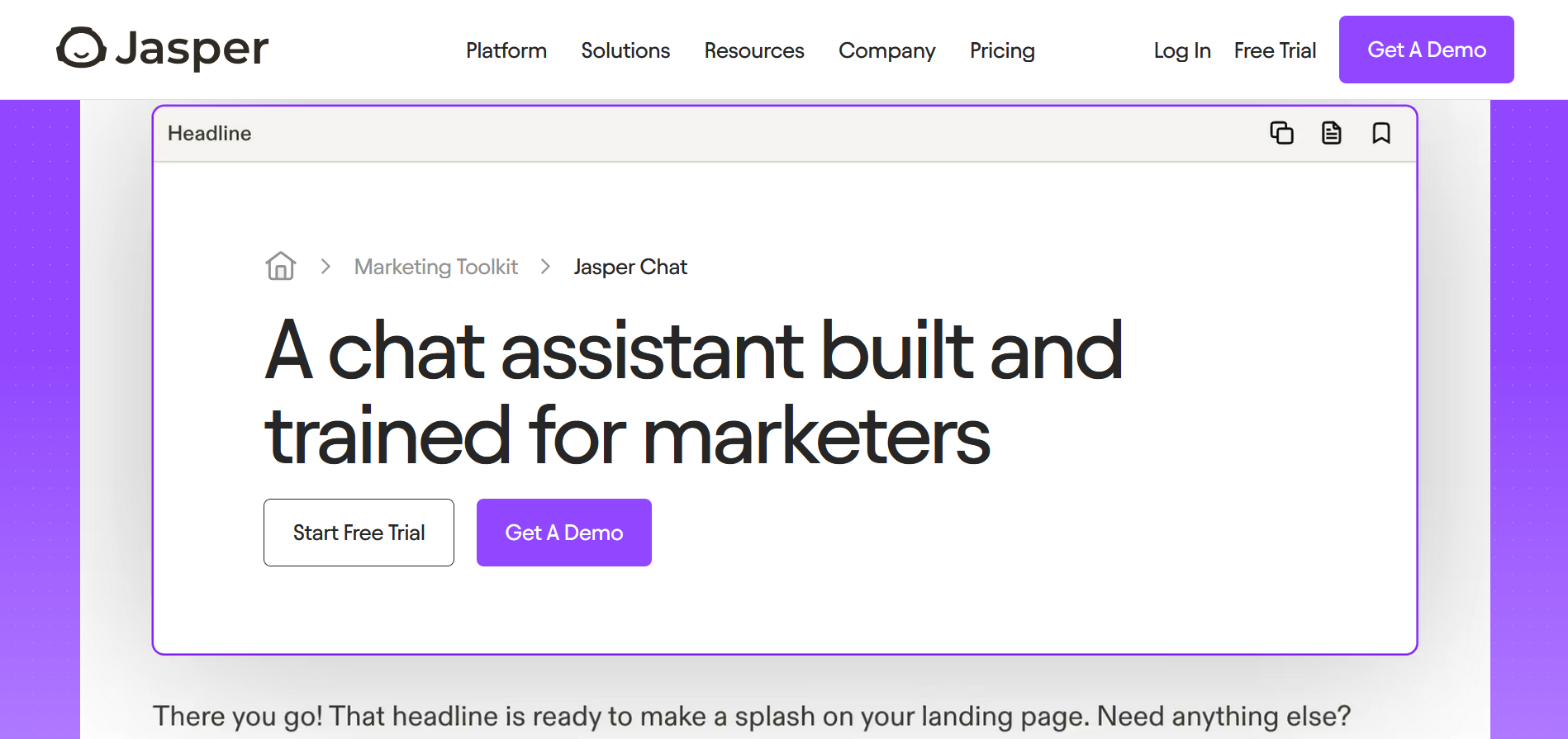Click the Free Trial link in header
This screenshot has height=739, width=1568.
(1275, 50)
